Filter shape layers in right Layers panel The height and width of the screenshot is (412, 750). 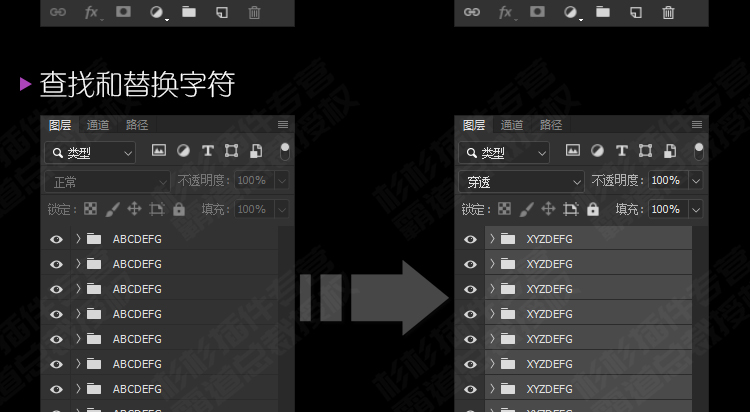645,151
